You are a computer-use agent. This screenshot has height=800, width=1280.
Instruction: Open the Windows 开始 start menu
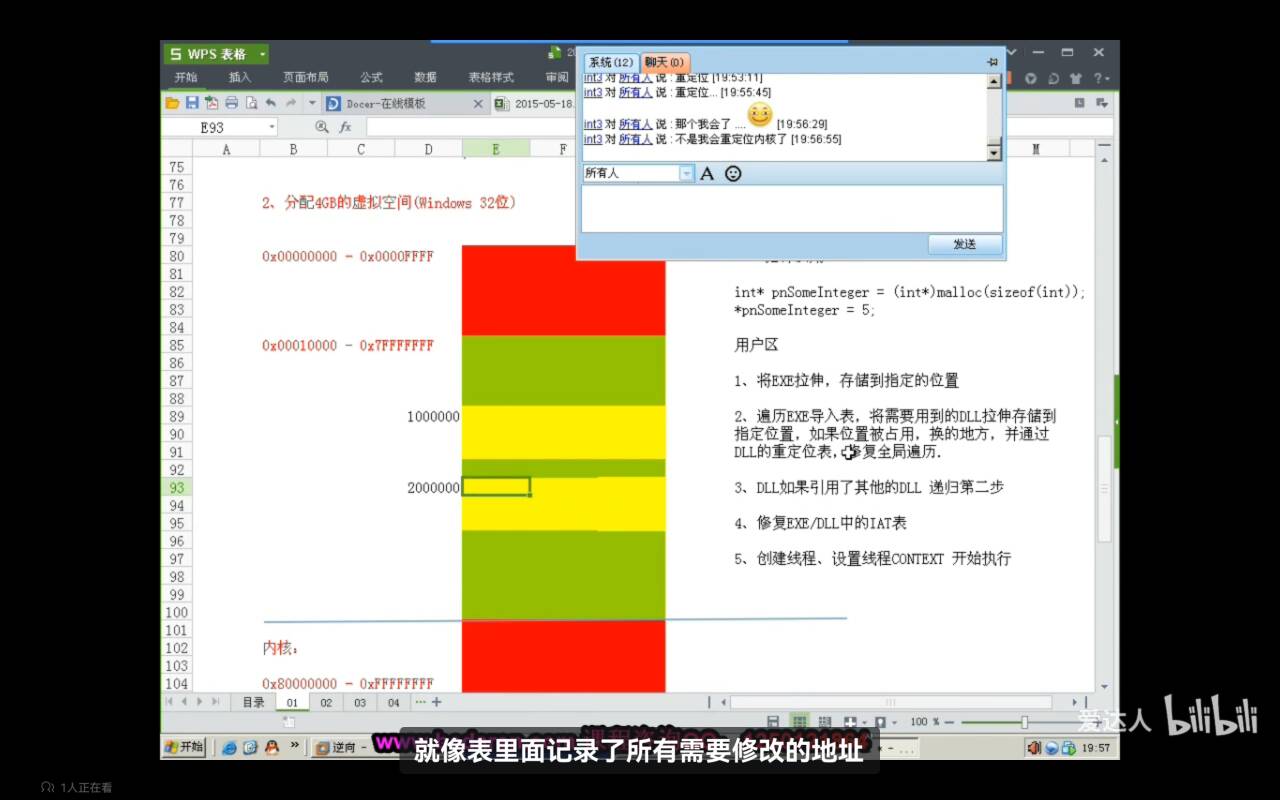pos(184,747)
